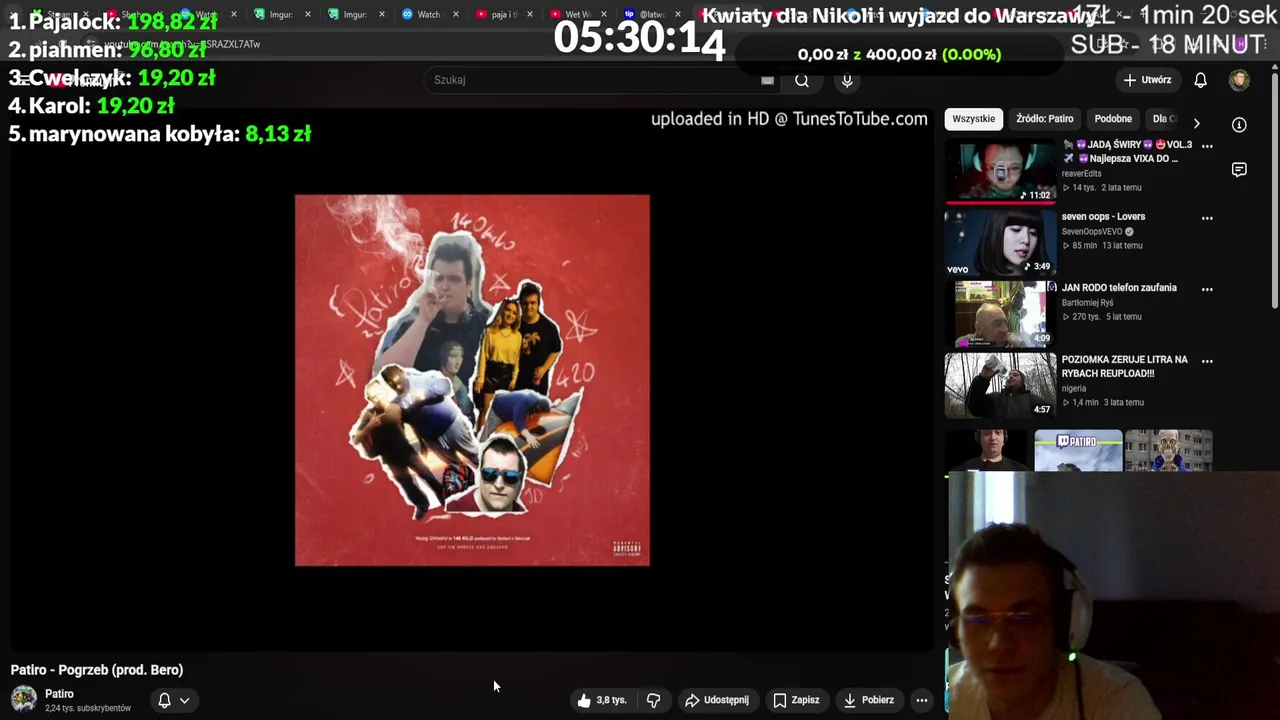Image resolution: width=1280 pixels, height=720 pixels.
Task: Open the comments panel icon on right edge
Action: [x=1239, y=169]
